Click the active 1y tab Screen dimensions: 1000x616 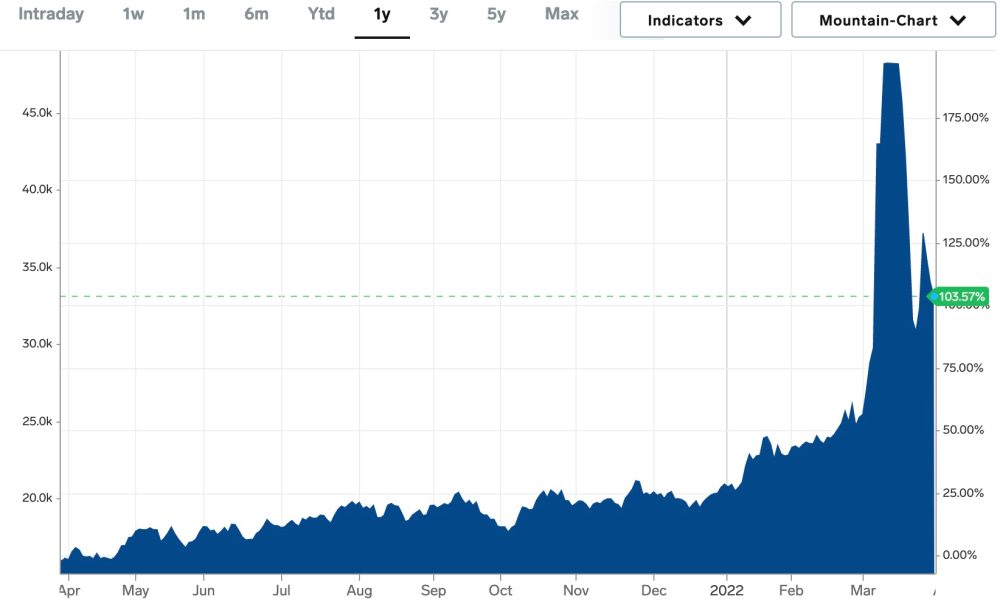pyautogui.click(x=382, y=15)
